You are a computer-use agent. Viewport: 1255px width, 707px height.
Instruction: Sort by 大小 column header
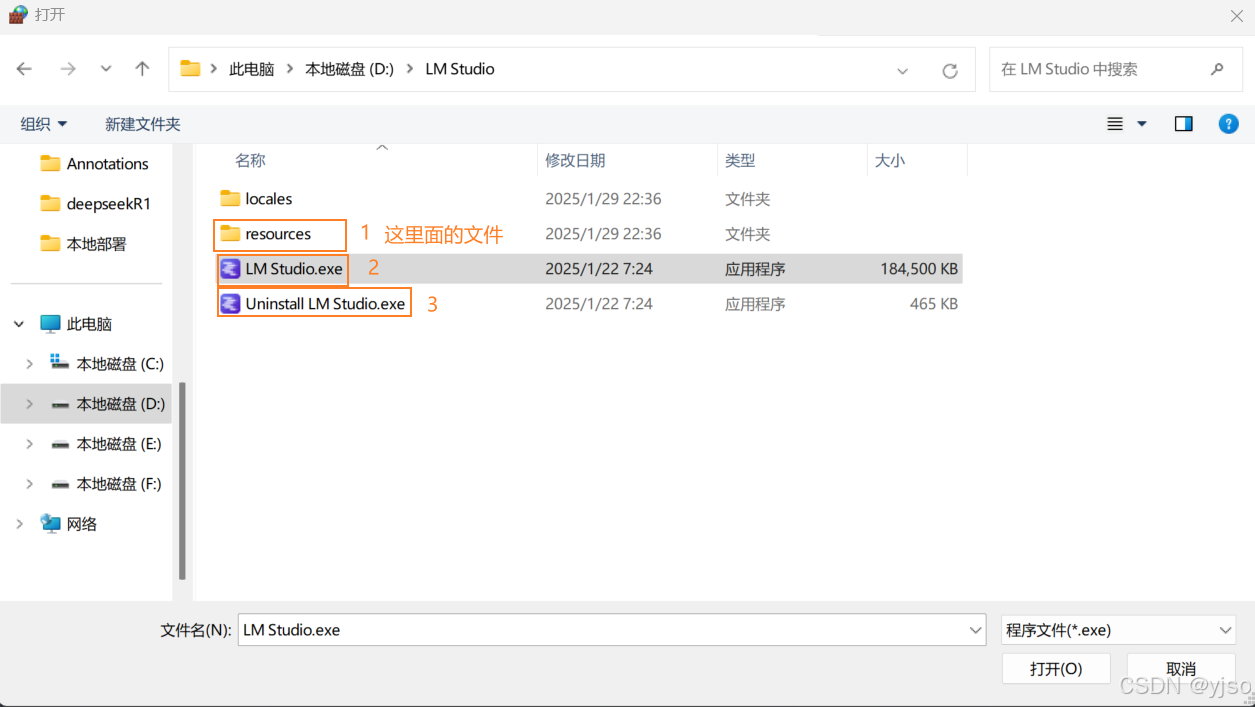890,160
